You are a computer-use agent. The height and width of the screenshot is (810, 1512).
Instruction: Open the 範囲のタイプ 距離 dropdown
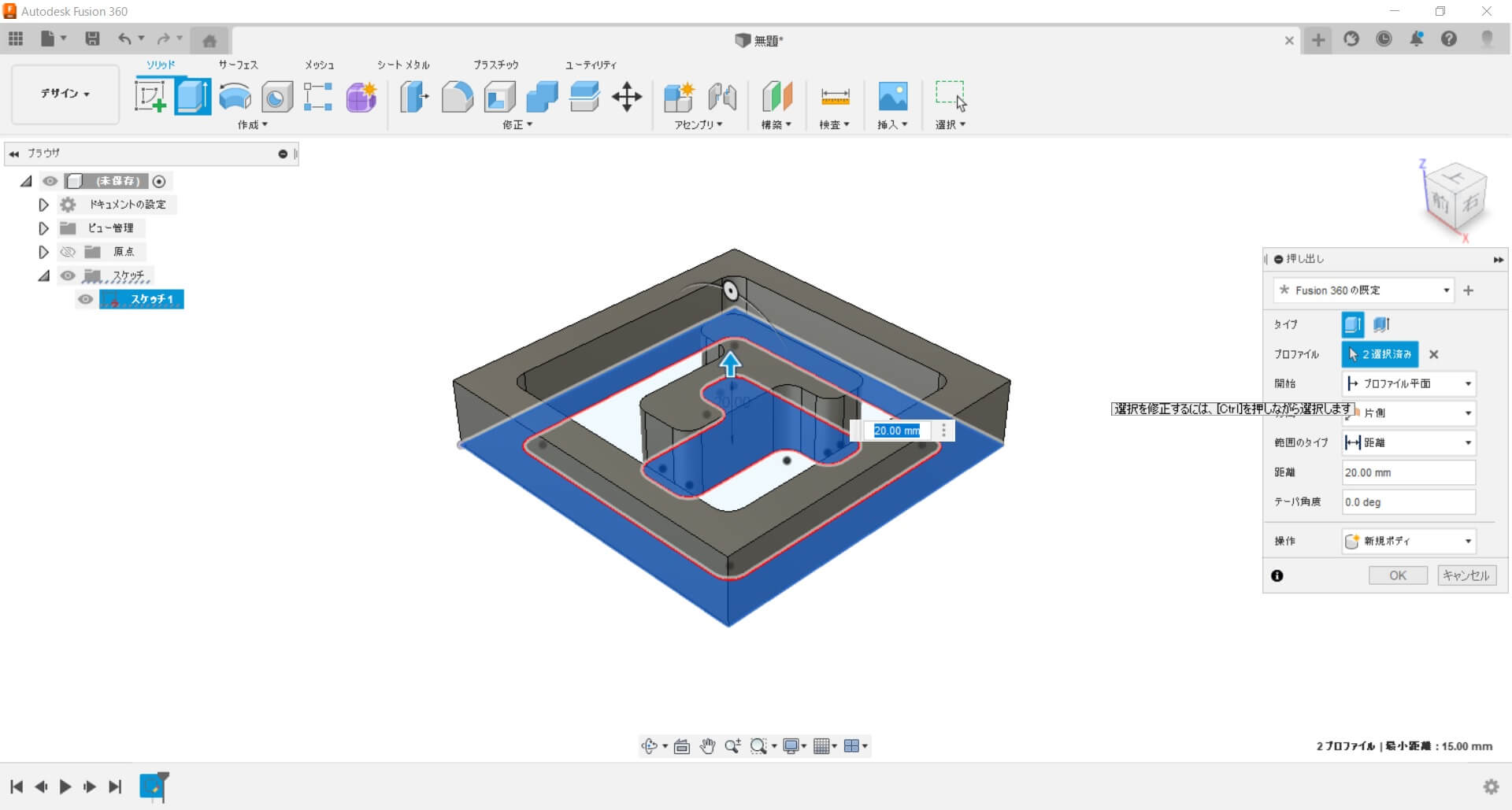pyautogui.click(x=1408, y=442)
